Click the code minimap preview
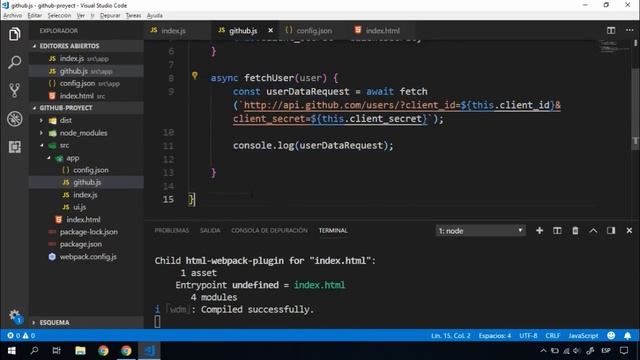 point(614,47)
